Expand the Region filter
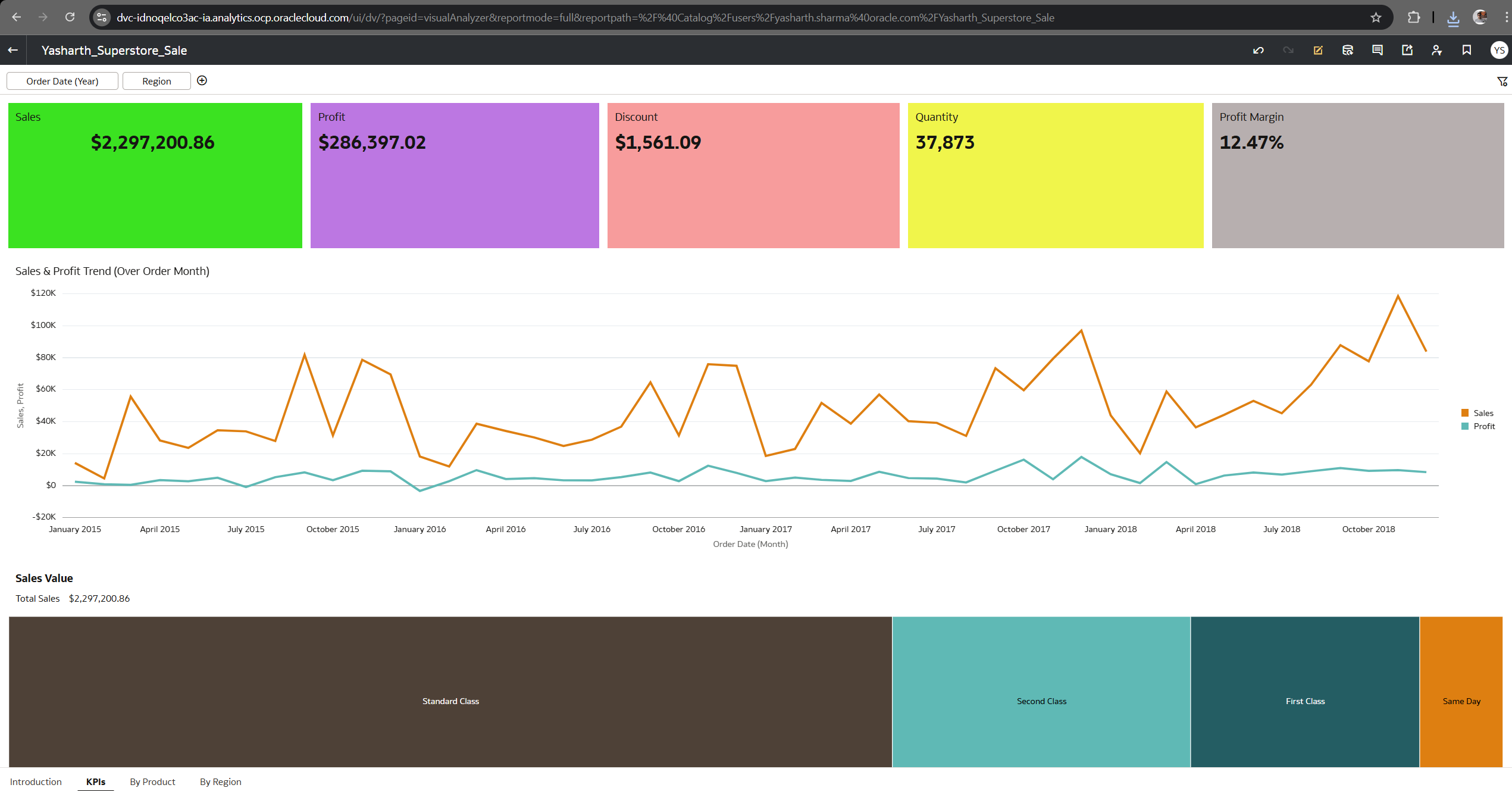This screenshot has width=1512, height=791. coord(156,82)
